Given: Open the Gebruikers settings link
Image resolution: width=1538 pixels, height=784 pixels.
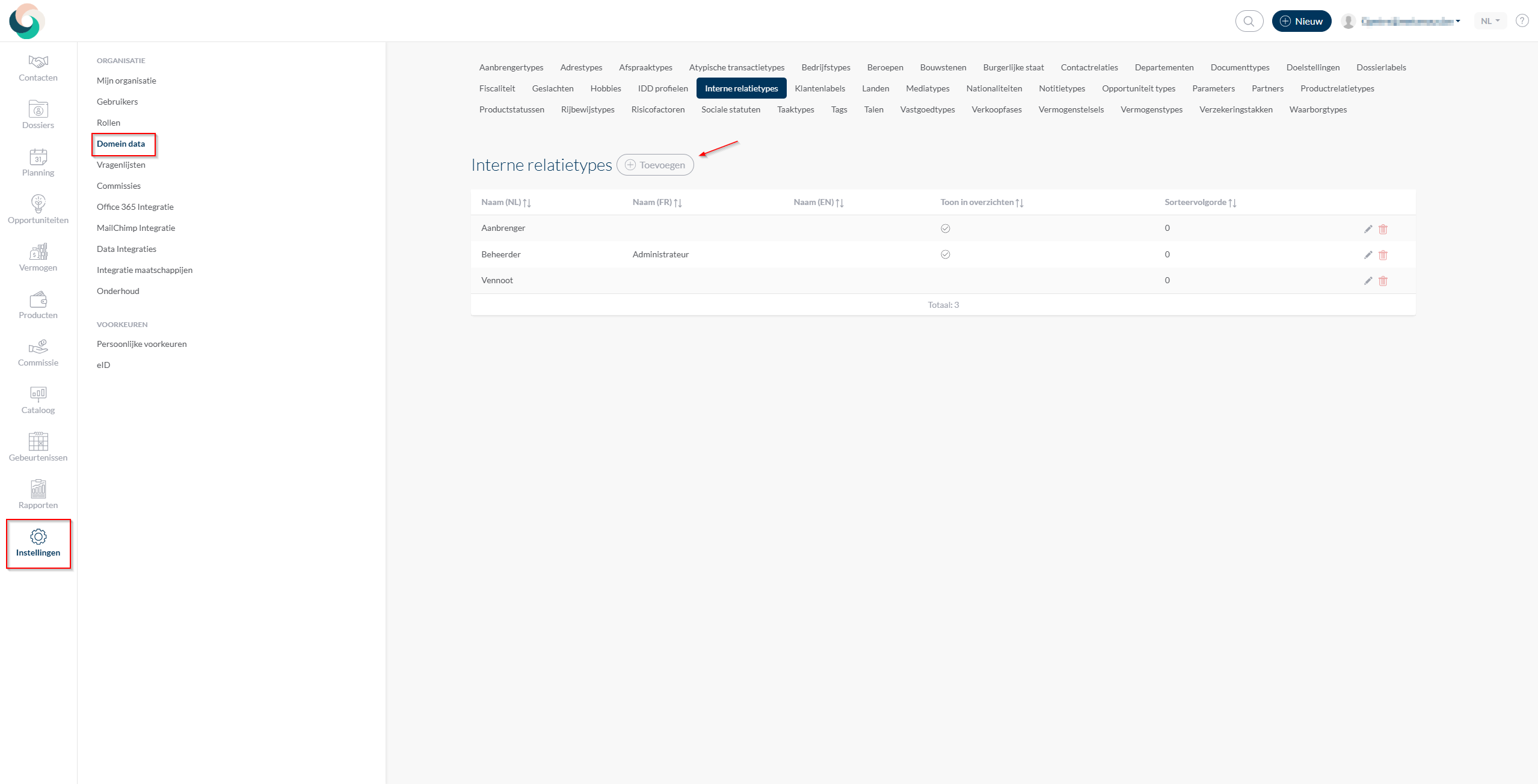Looking at the screenshot, I should pyautogui.click(x=117, y=102).
